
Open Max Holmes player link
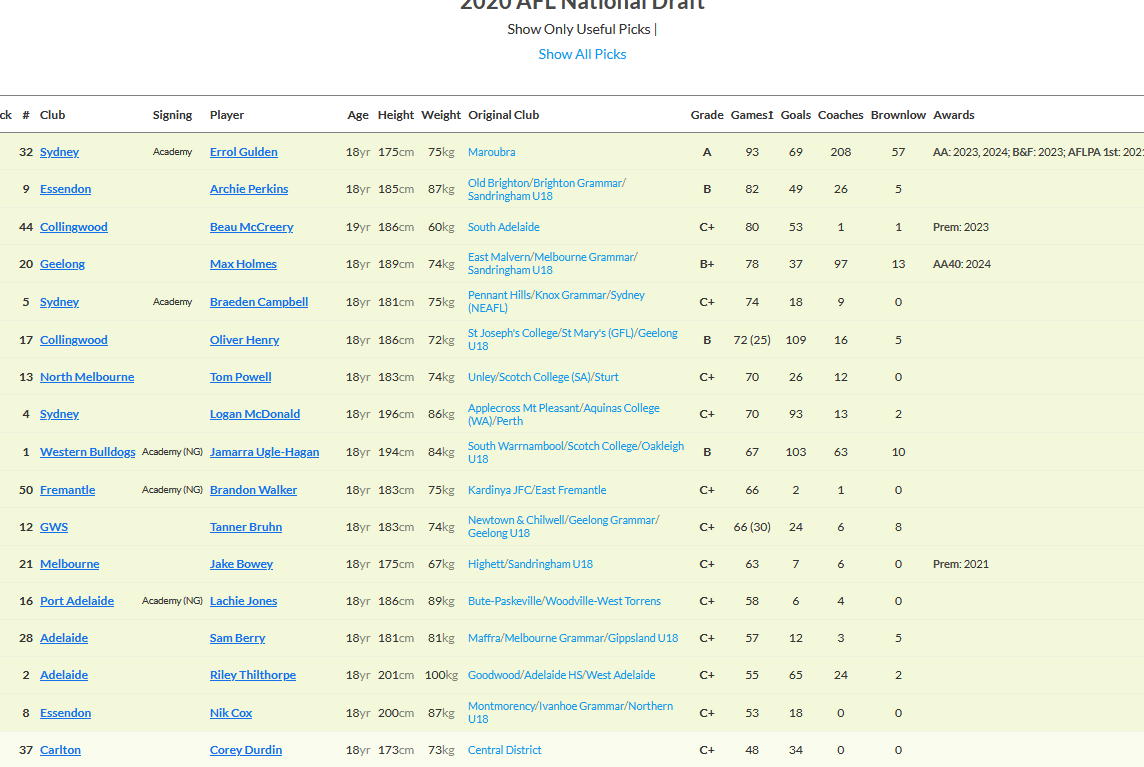(x=243, y=264)
